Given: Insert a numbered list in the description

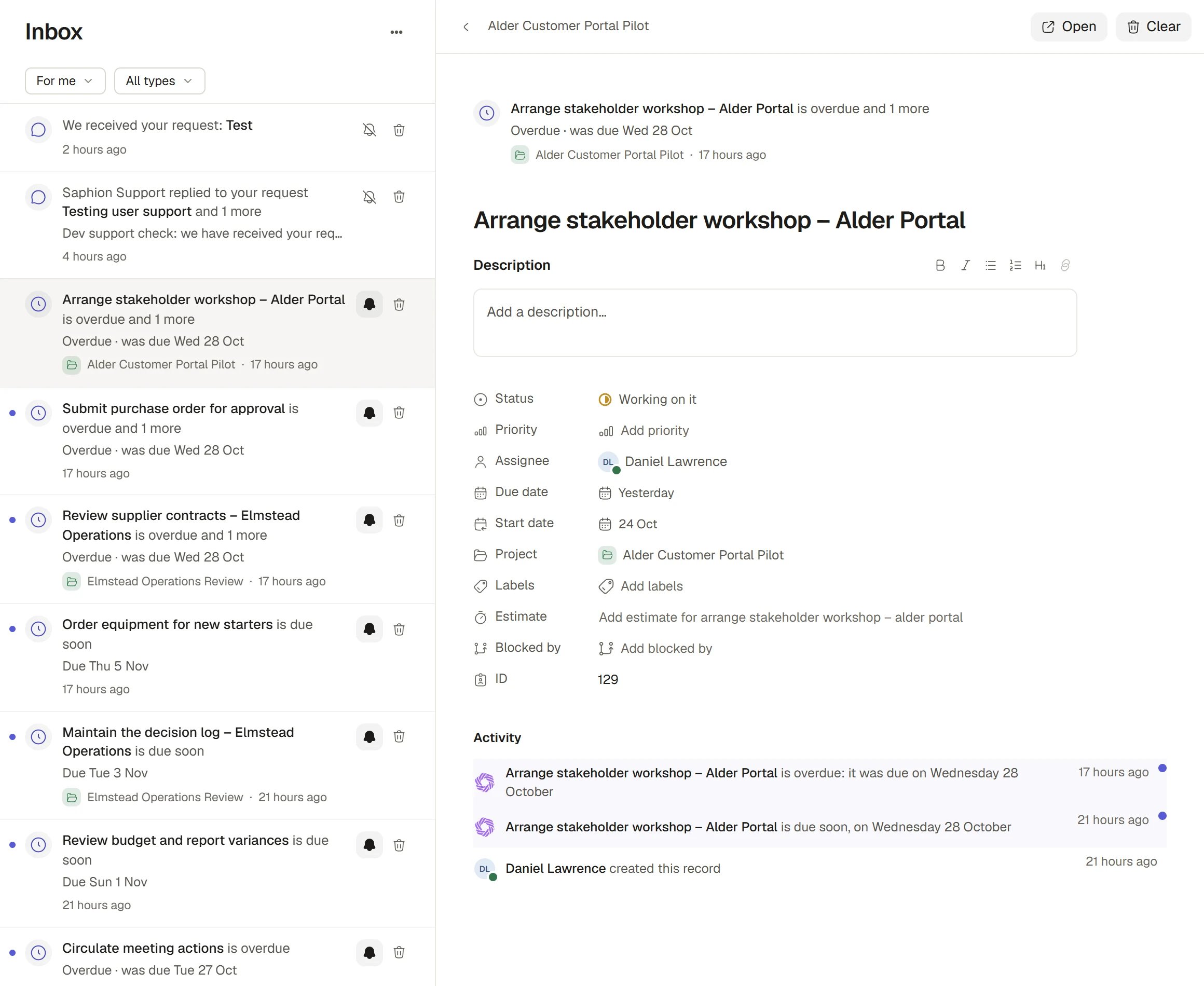Looking at the screenshot, I should coord(1015,265).
